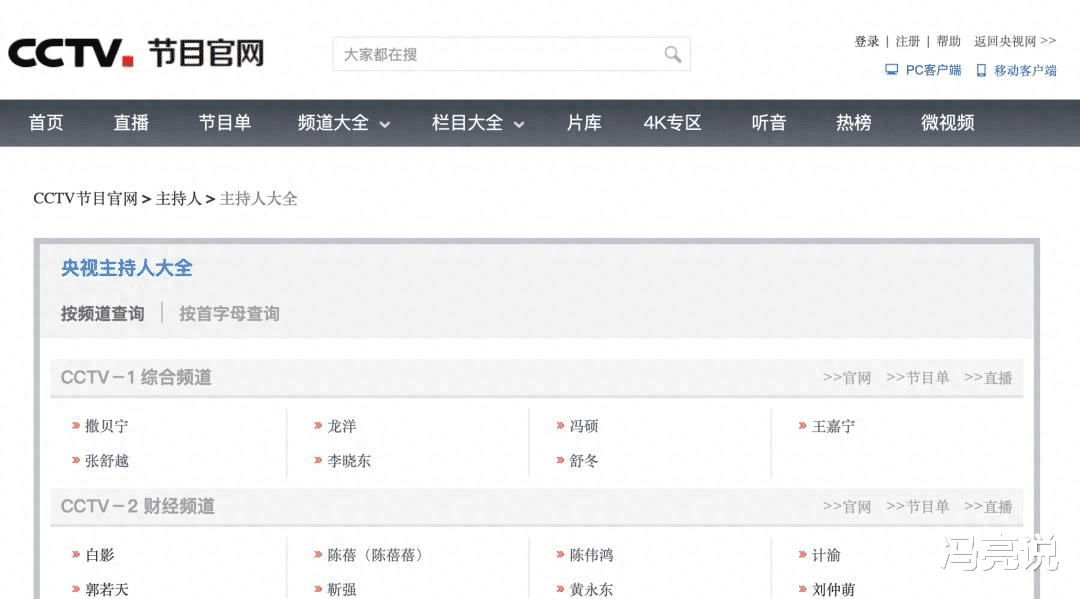Open 热榜 in navigation bar
The height and width of the screenshot is (599, 1080).
(x=853, y=123)
